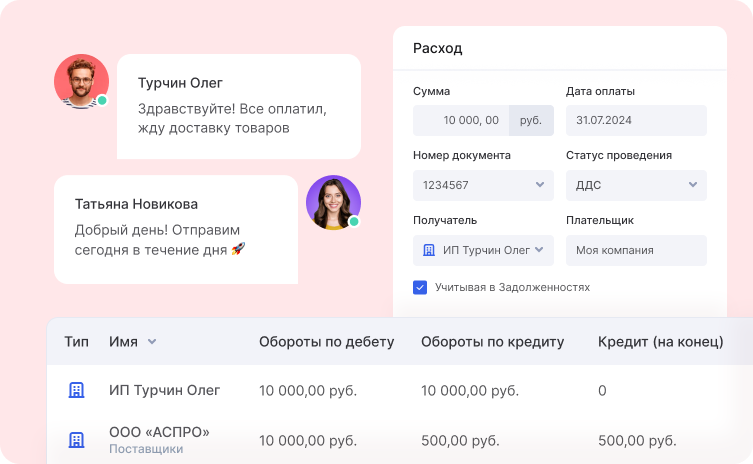Expand the Номер документа dropdown

(x=540, y=185)
